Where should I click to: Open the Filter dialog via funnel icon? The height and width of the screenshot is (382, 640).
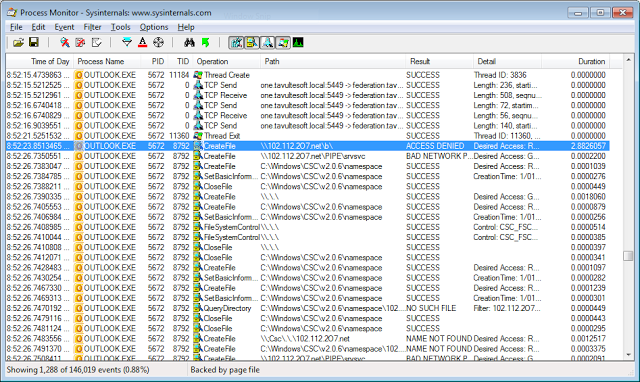click(x=127, y=42)
